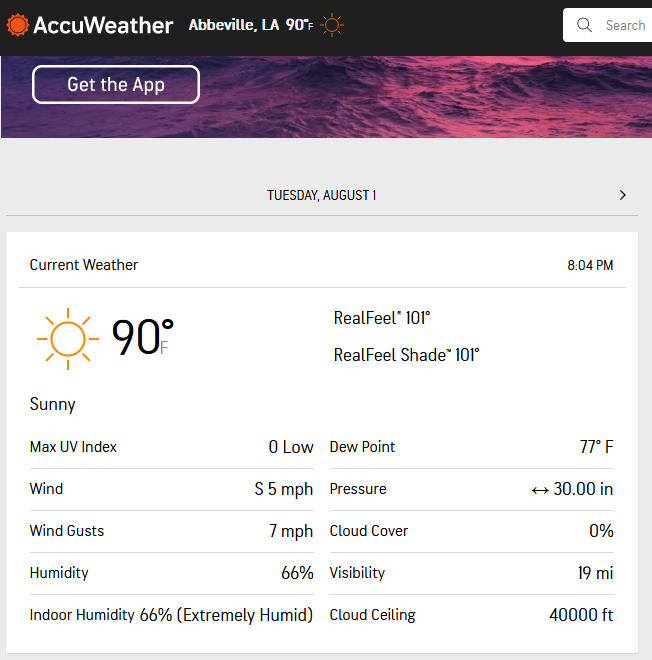The width and height of the screenshot is (652, 660).
Task: Click the search magnifying glass icon
Action: pos(584,25)
